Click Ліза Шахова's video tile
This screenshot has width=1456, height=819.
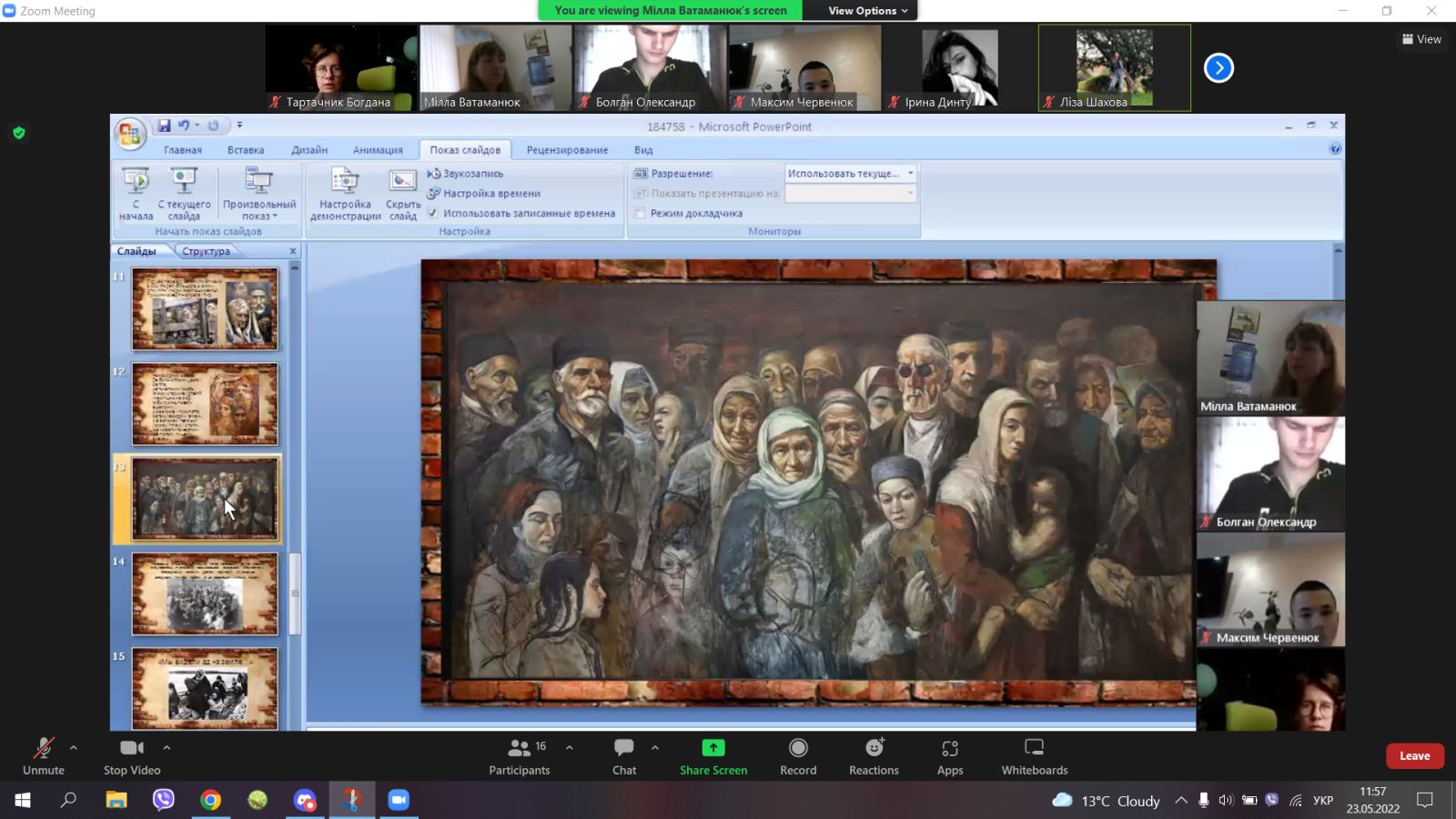(1115, 67)
